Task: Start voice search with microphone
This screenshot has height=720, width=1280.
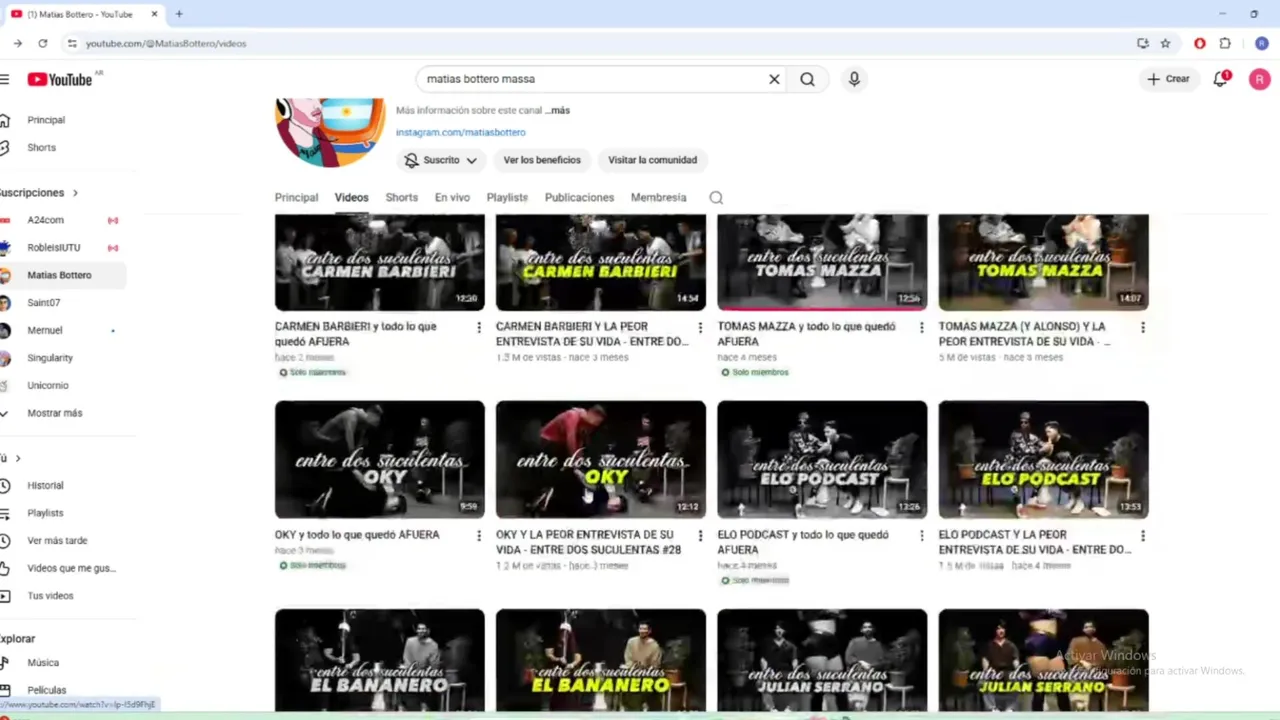Action: pyautogui.click(x=854, y=79)
